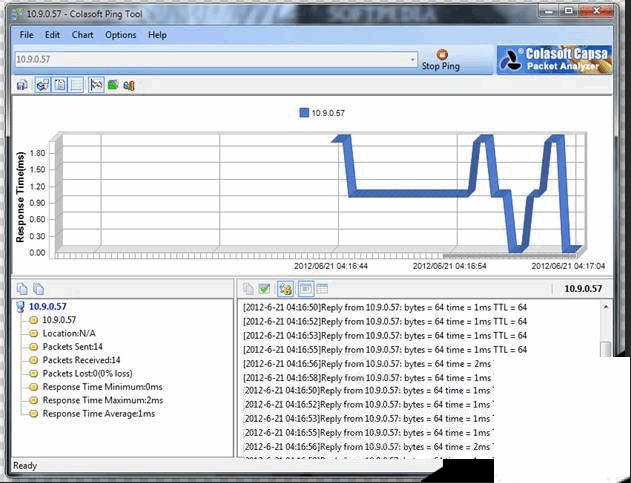This screenshot has height=483, width=631.
Task: Select the line chart type icon
Action: [96, 85]
